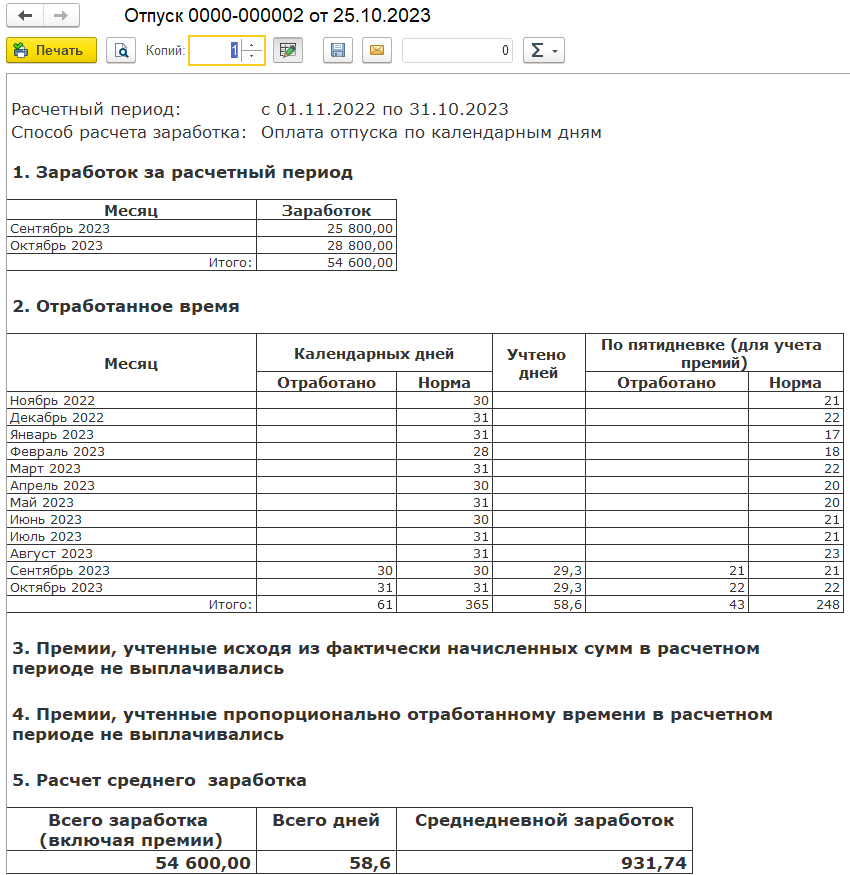Select worked calendar days total 61
Image resolution: width=850 pixels, height=875 pixels.
(326, 604)
